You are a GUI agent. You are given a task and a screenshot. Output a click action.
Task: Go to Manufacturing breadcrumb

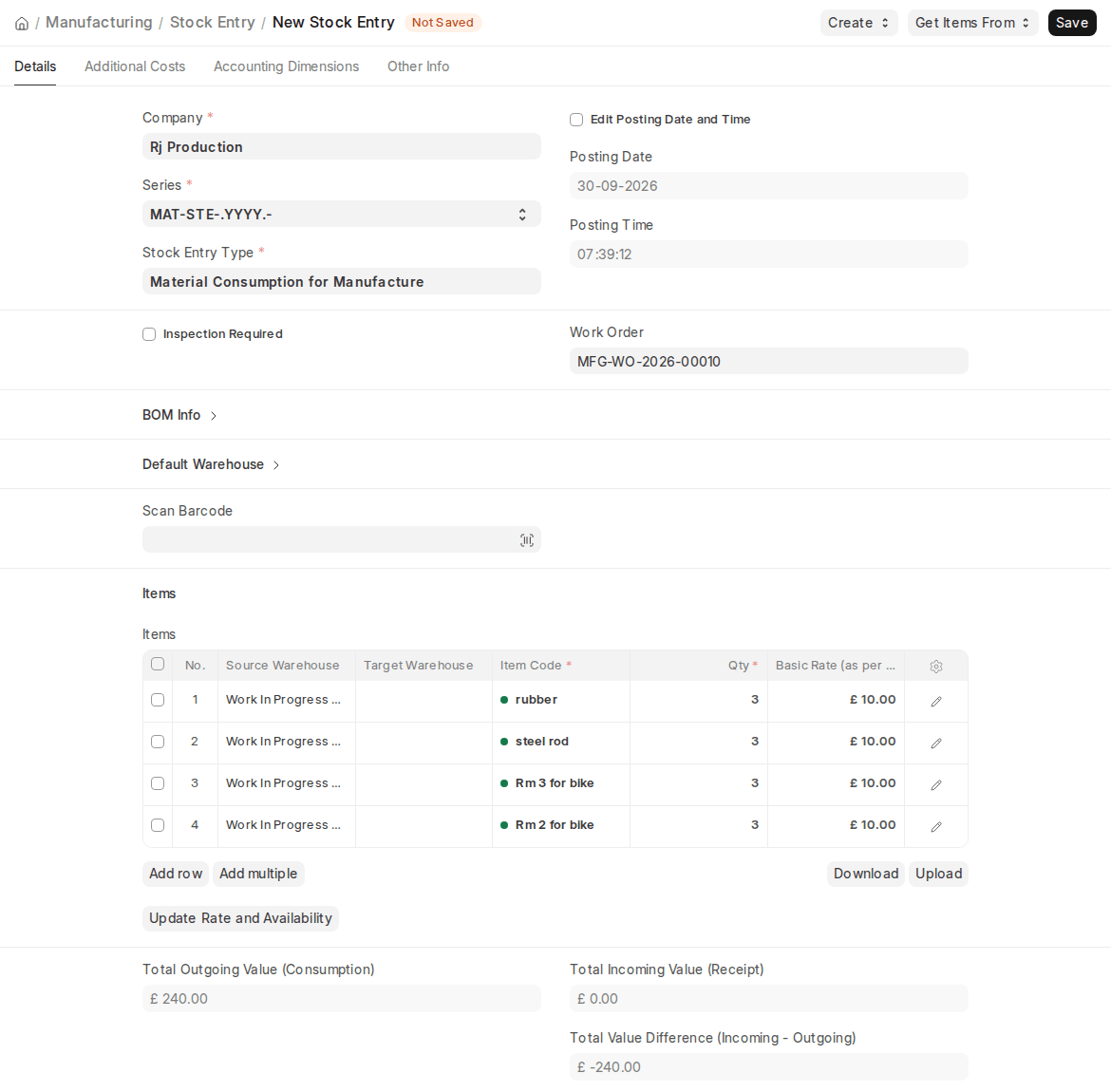(99, 23)
